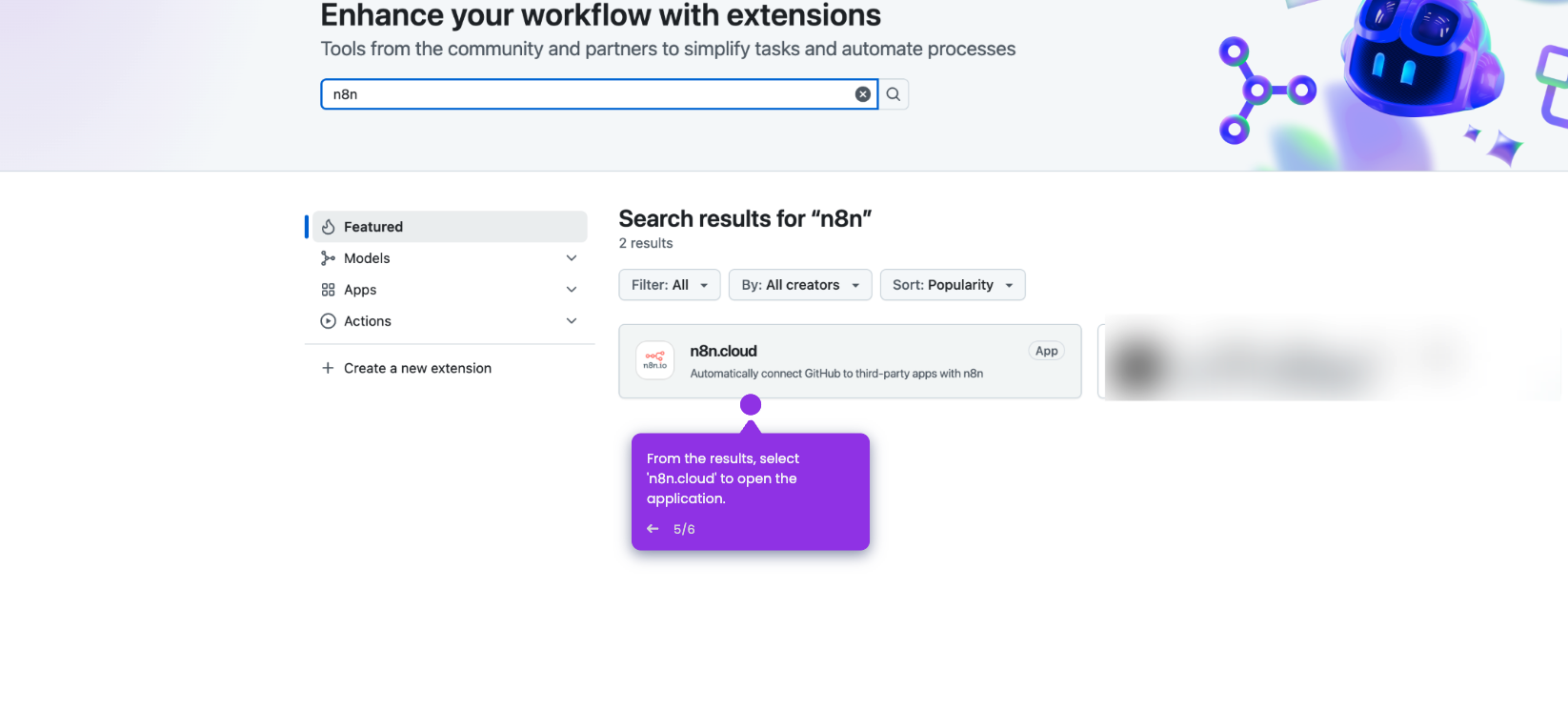The image size is (1568, 712).
Task: Focus the marketplace search field
Action: (x=598, y=94)
